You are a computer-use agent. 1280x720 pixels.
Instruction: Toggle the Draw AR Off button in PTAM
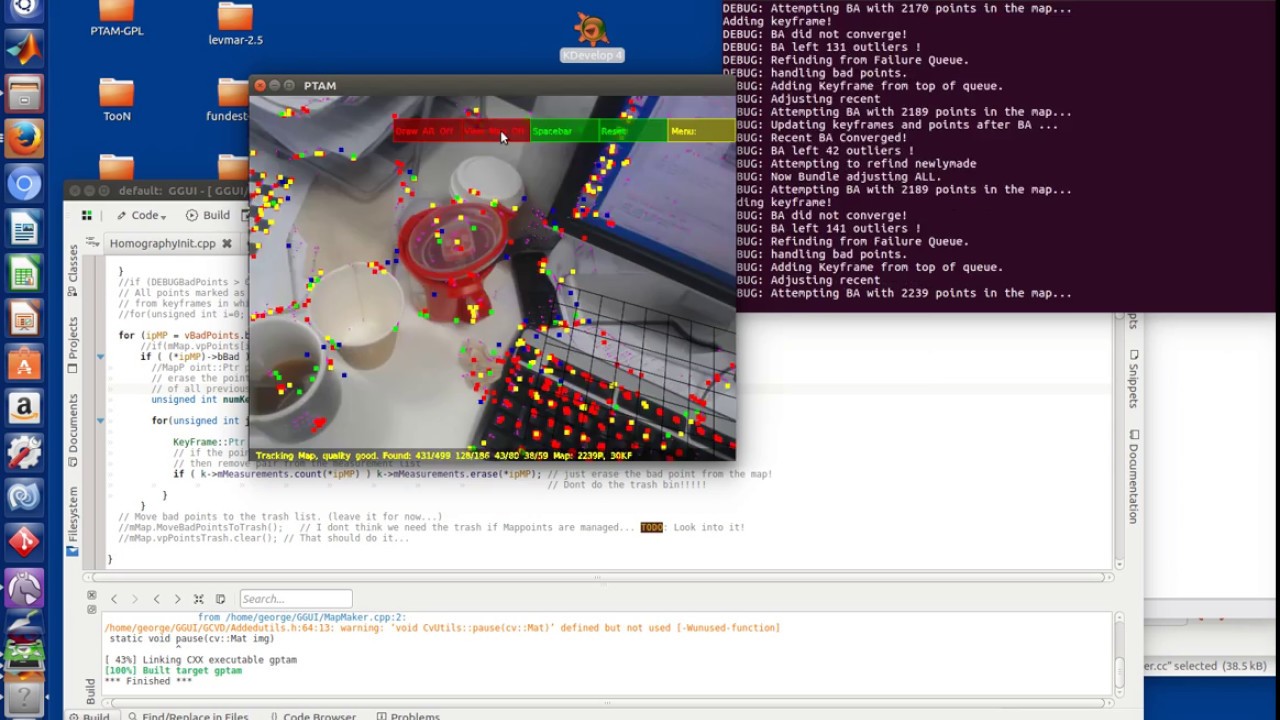click(x=426, y=131)
